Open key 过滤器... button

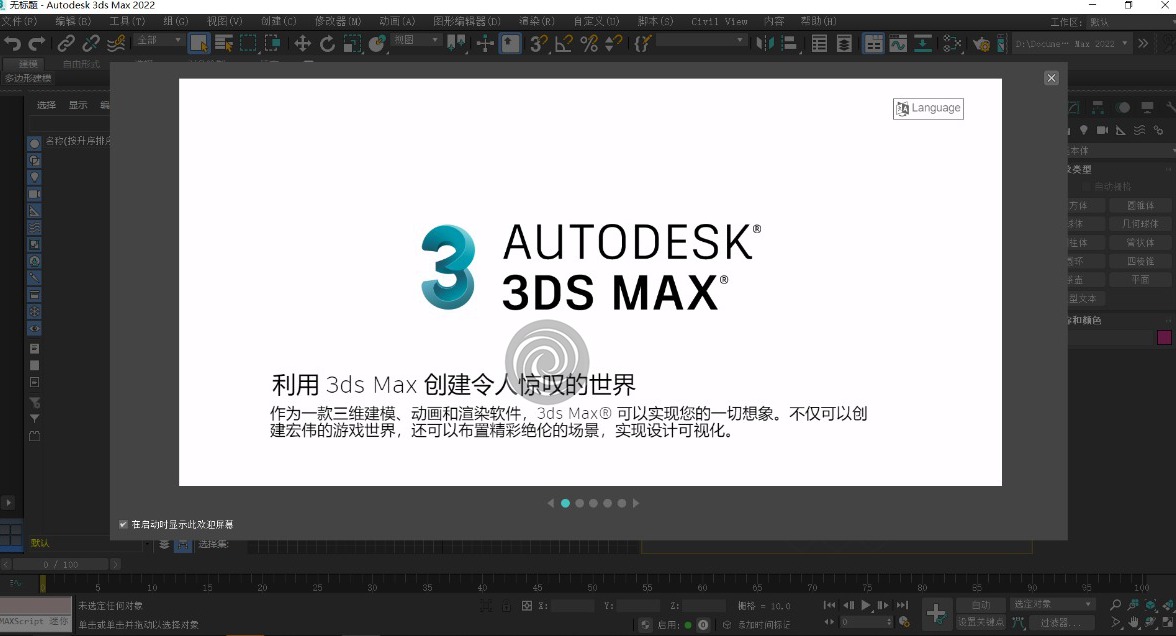[x=1060, y=622]
